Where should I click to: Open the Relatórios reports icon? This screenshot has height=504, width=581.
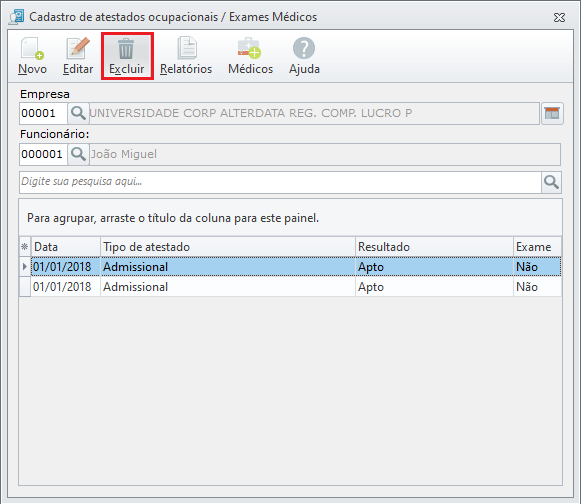(x=187, y=48)
